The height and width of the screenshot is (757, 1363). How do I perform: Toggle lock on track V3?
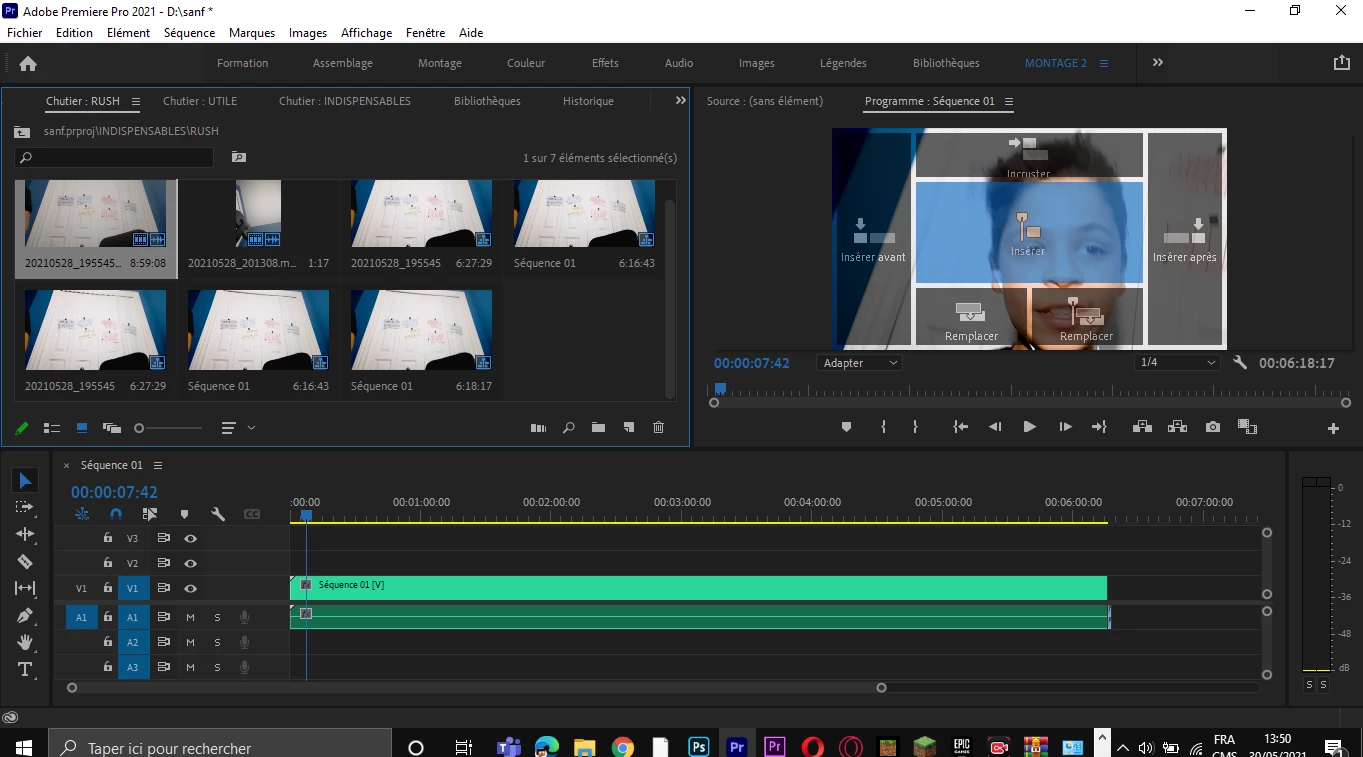point(108,538)
